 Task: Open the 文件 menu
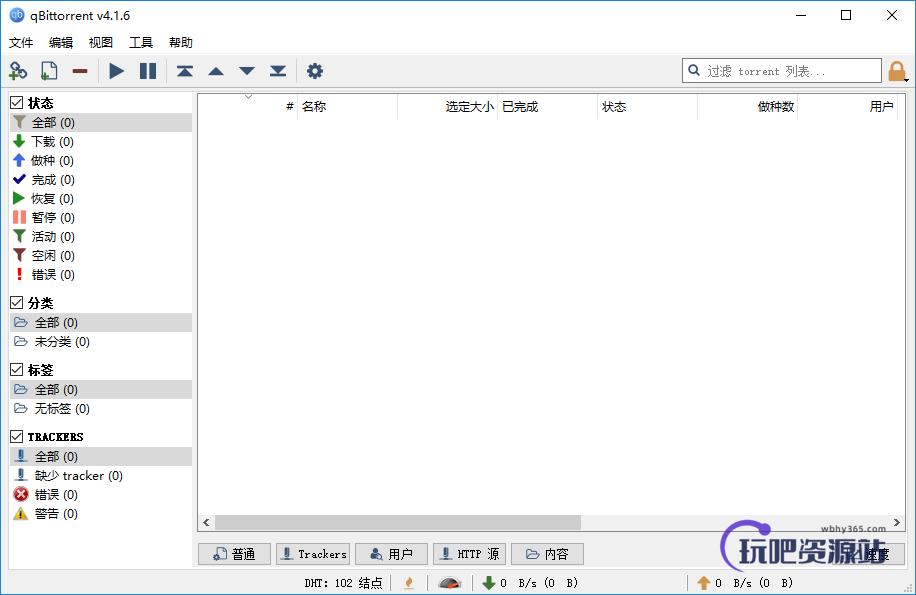click(x=21, y=43)
